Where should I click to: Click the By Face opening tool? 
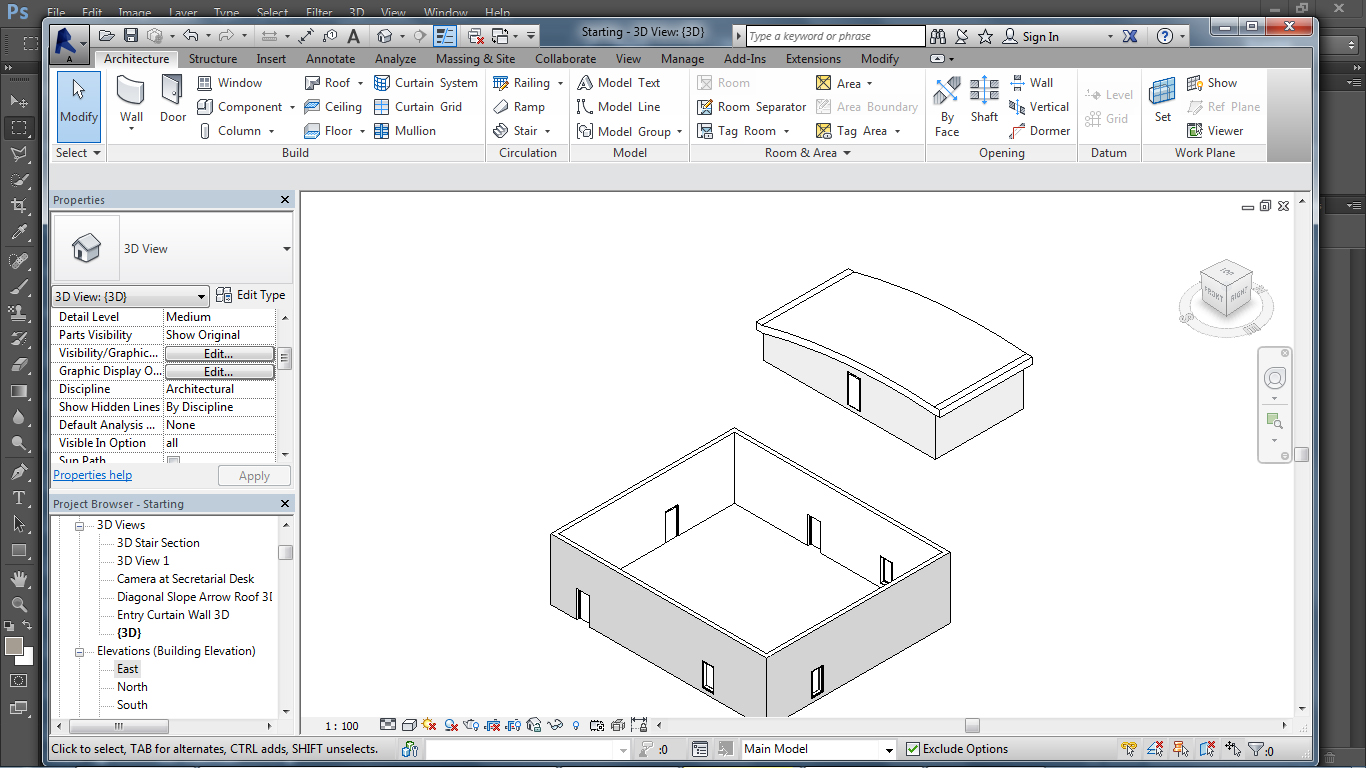tap(946, 105)
